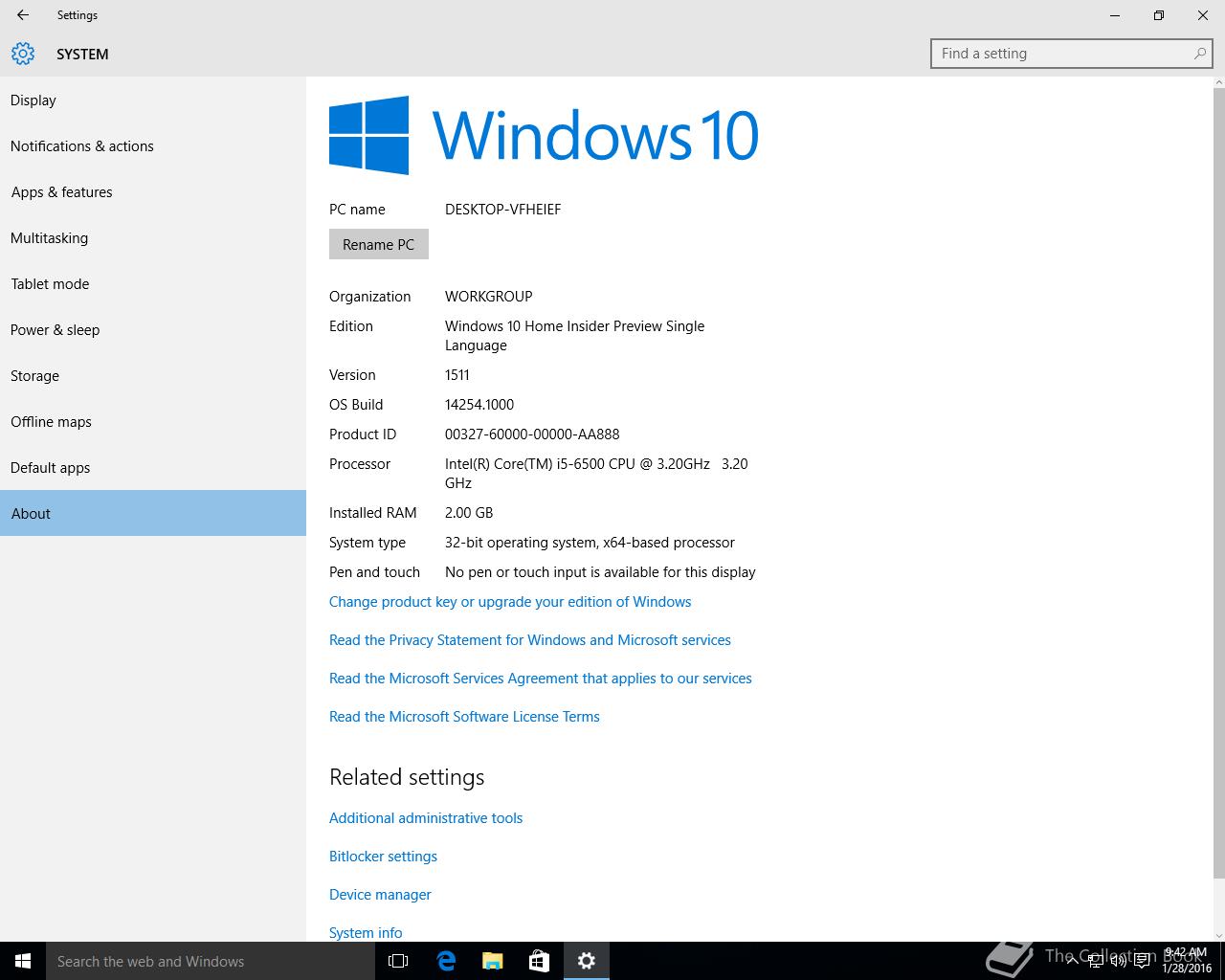Open the Power & sleep settings page

pyautogui.click(x=56, y=330)
